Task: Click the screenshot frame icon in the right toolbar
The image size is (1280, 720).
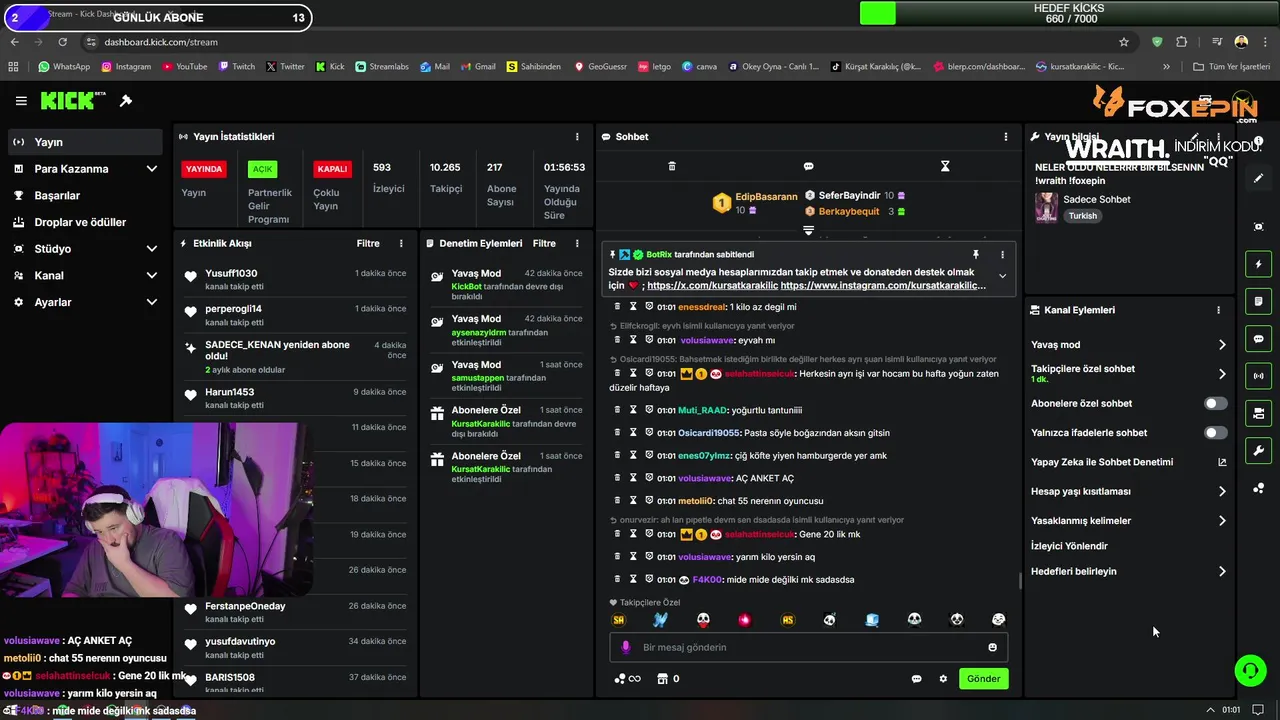Action: click(1258, 227)
